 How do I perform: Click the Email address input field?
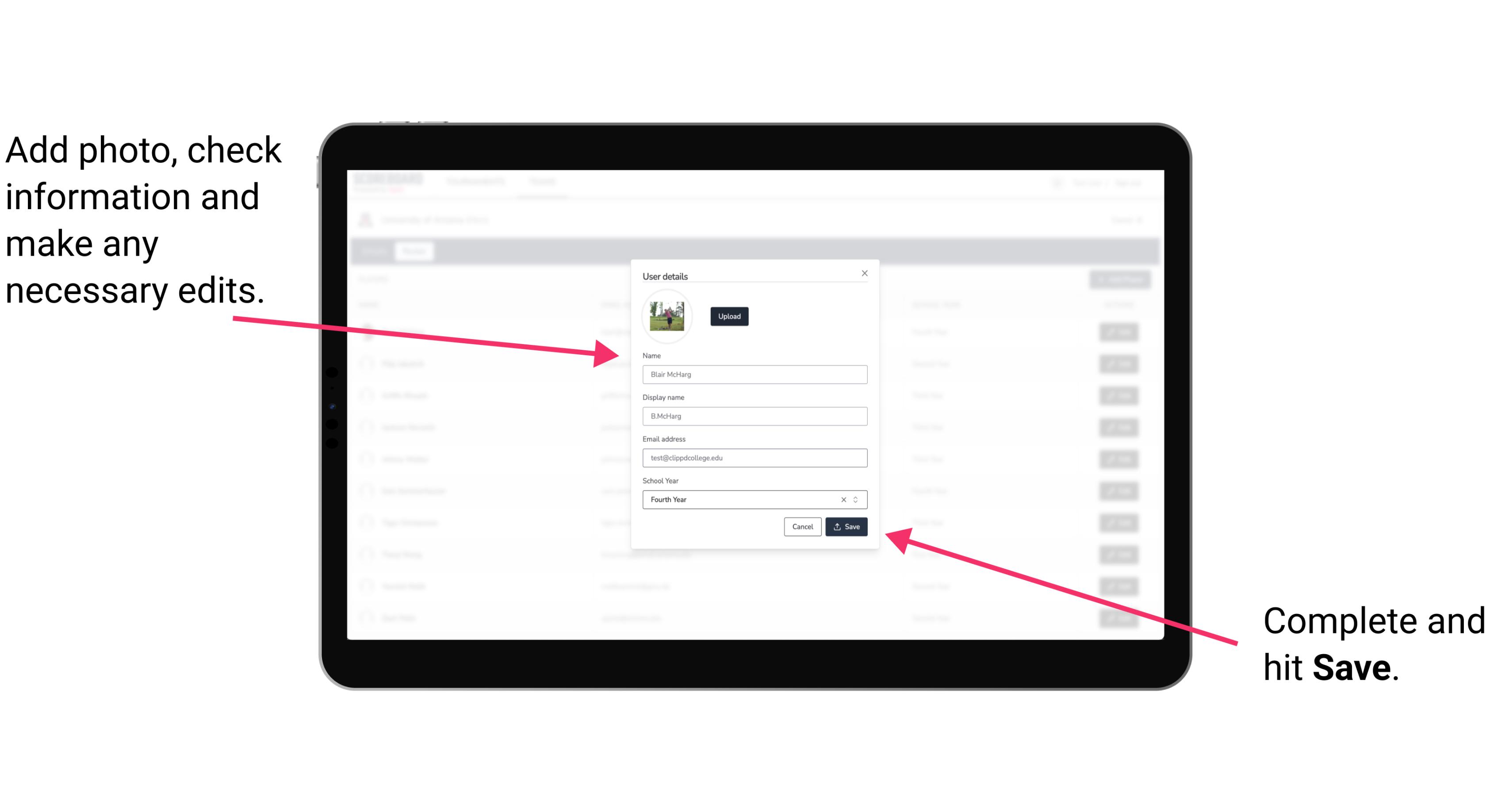click(x=753, y=458)
